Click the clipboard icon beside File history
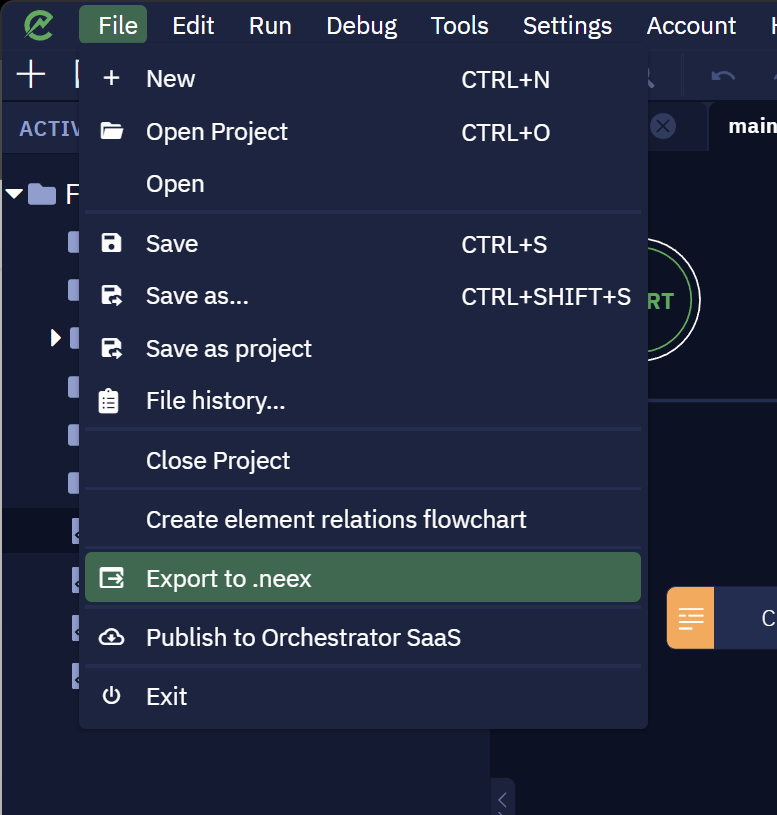The height and width of the screenshot is (815, 777). [109, 401]
